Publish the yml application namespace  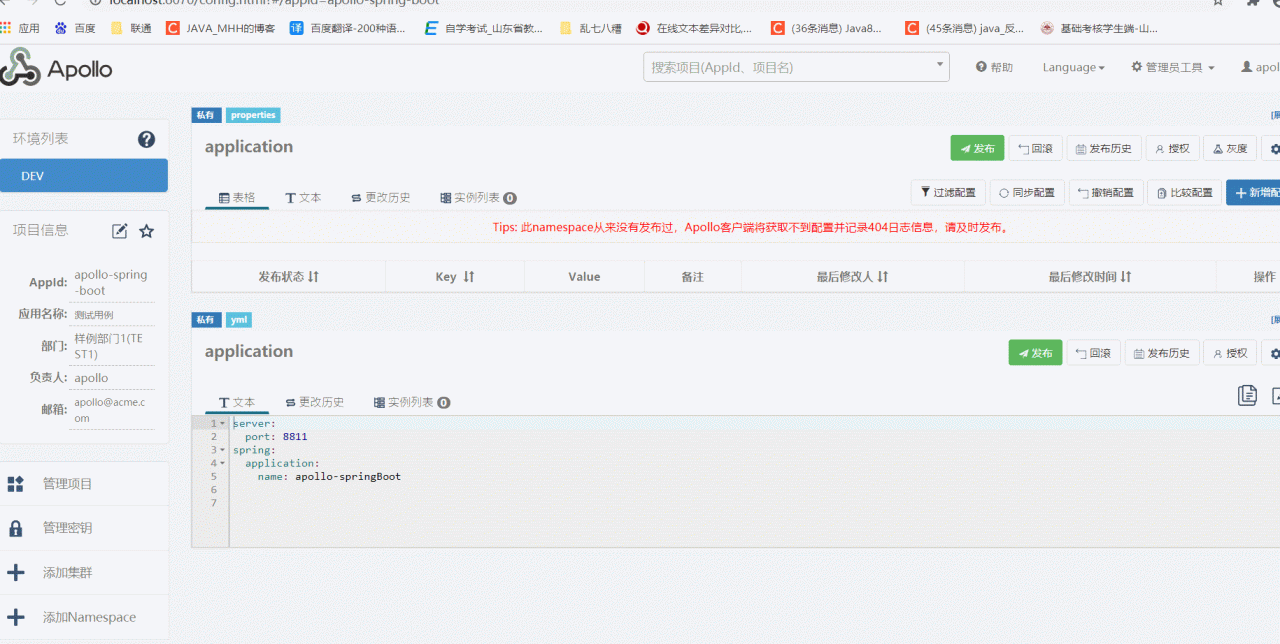coord(1035,352)
